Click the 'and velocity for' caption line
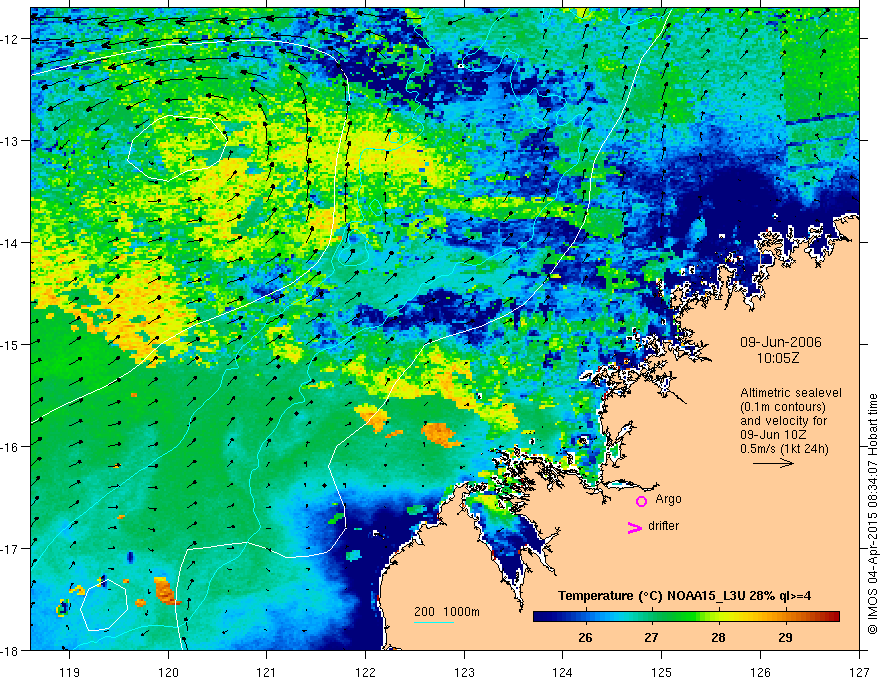 pyautogui.click(x=783, y=421)
